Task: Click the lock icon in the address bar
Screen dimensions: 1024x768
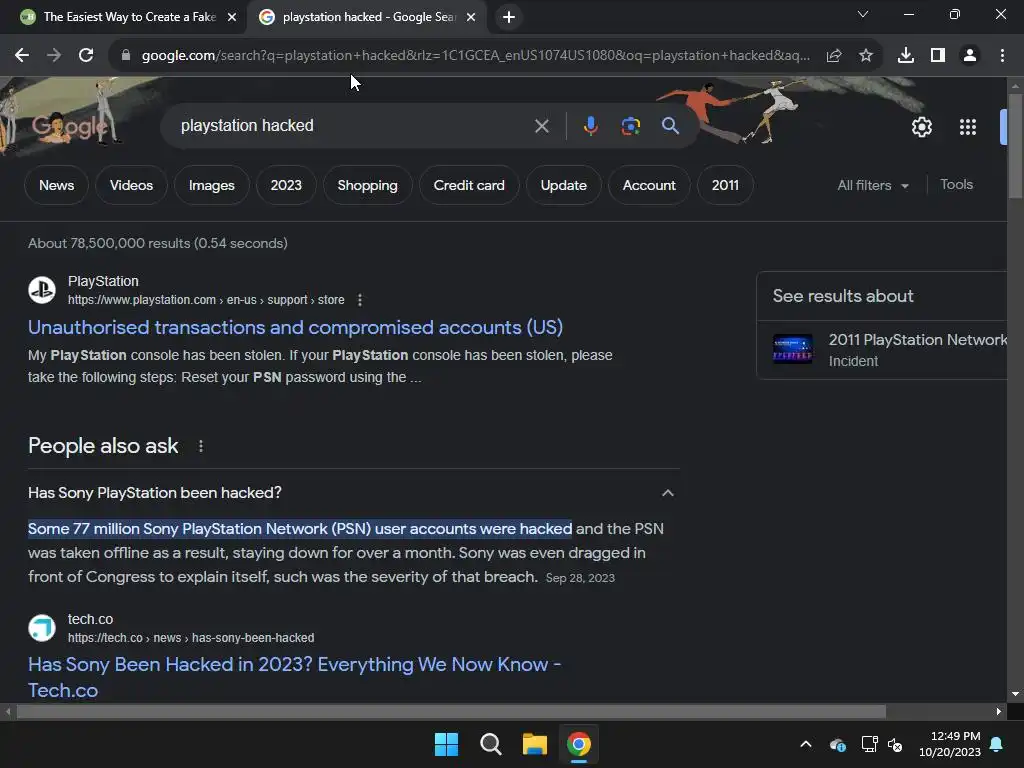Action: coord(125,56)
